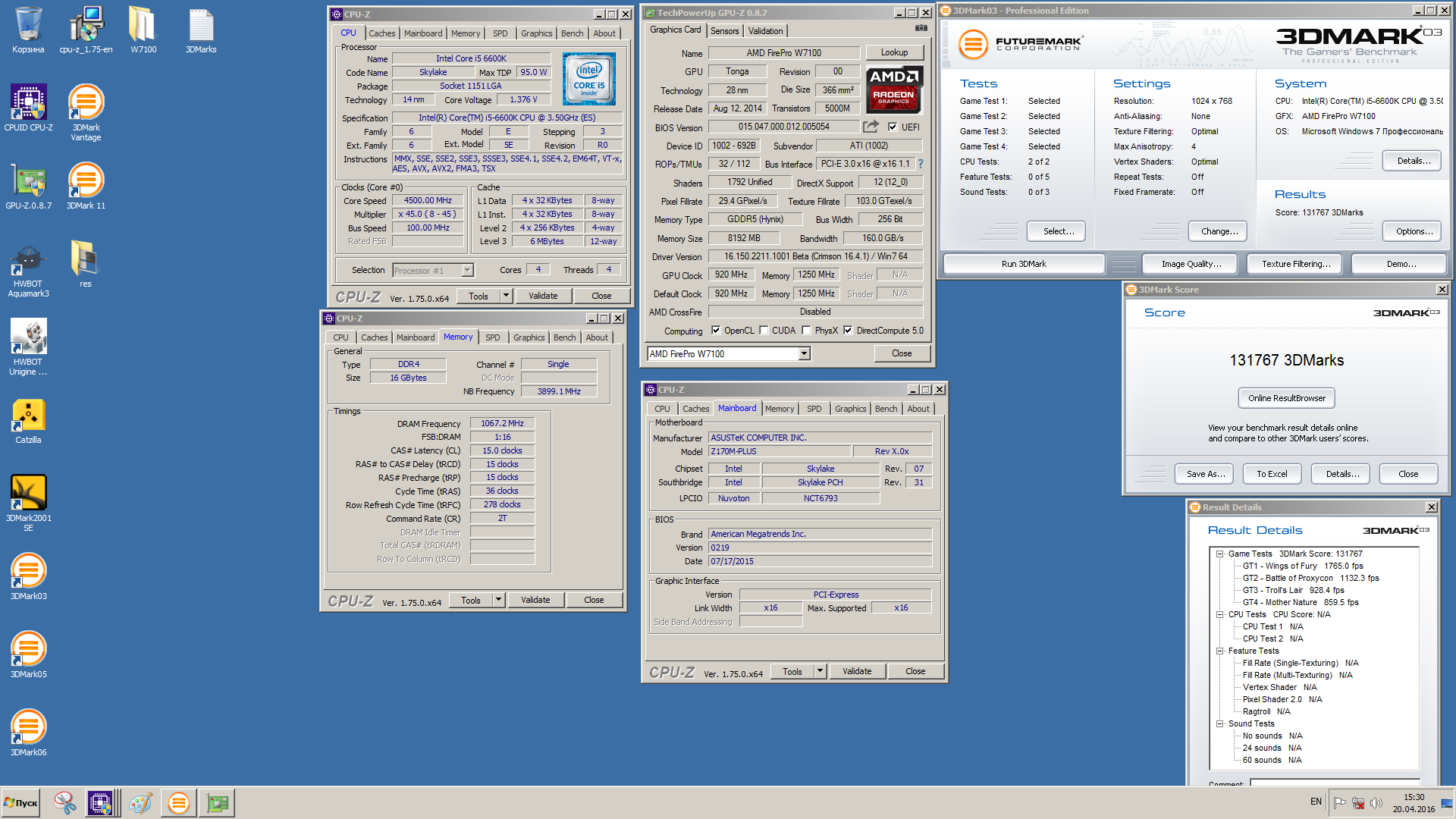Click Image Quality... button in 3DMark03
This screenshot has width=1456, height=819.
click(x=1191, y=264)
